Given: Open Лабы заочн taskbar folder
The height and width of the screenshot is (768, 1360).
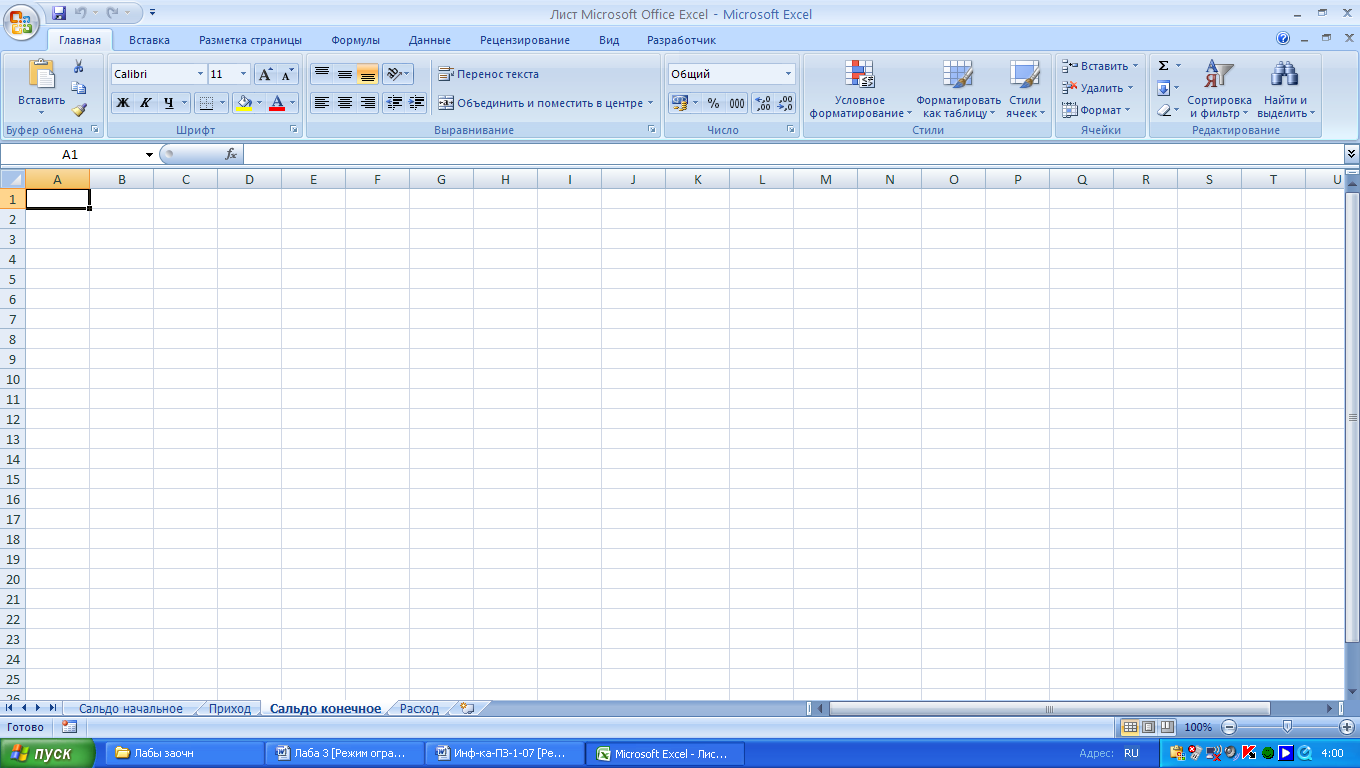Looking at the screenshot, I should pos(182,753).
